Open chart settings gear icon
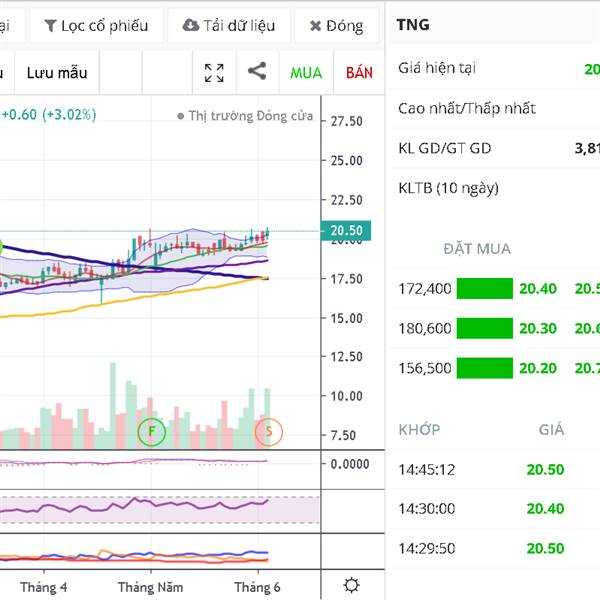The height and width of the screenshot is (600, 600). 351,586
